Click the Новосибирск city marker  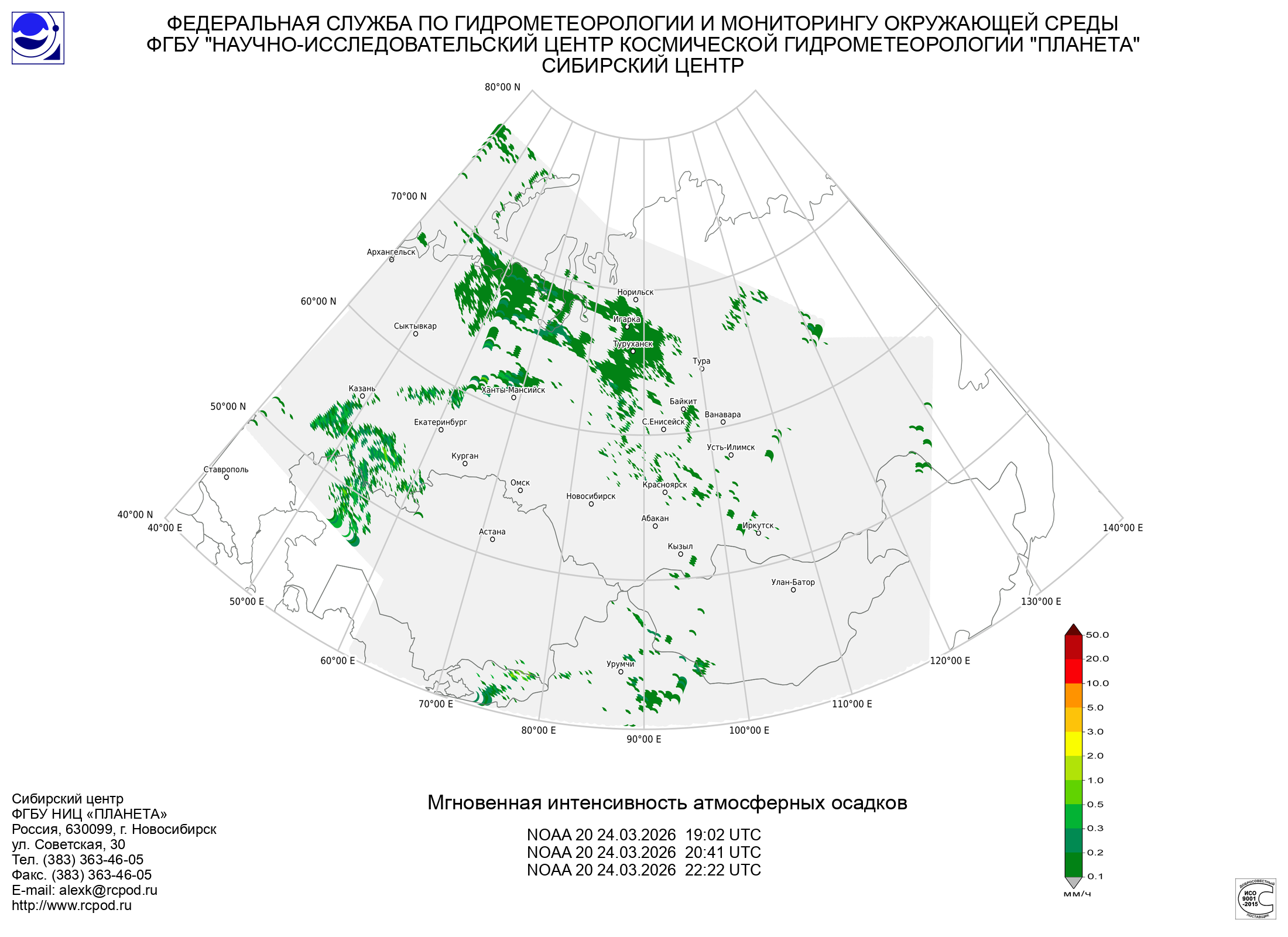pos(591,504)
